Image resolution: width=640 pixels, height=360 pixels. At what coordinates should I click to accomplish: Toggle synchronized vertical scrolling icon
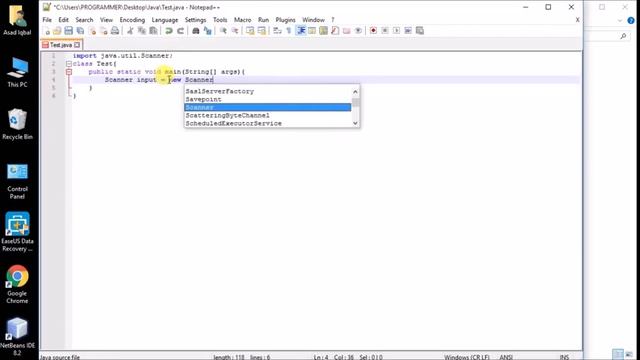click(x=250, y=31)
